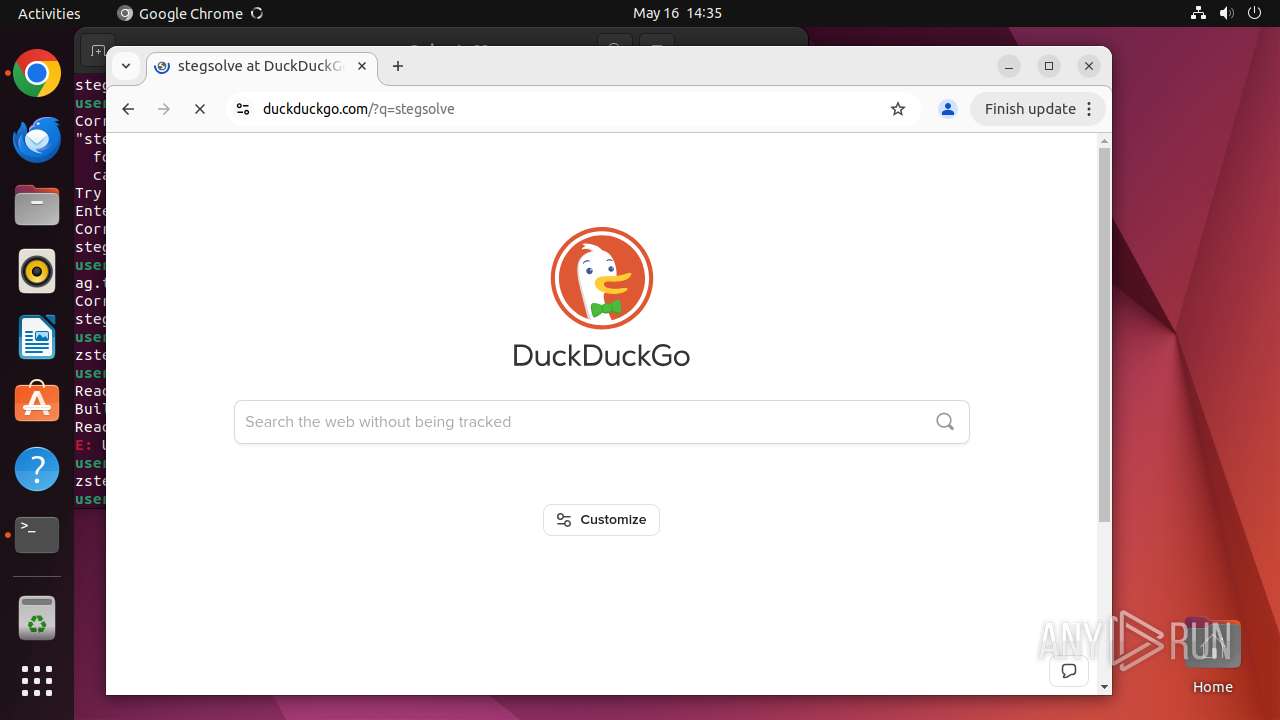The width and height of the screenshot is (1280, 720).
Task: Close the Chrome window
Action: pos(1089,66)
